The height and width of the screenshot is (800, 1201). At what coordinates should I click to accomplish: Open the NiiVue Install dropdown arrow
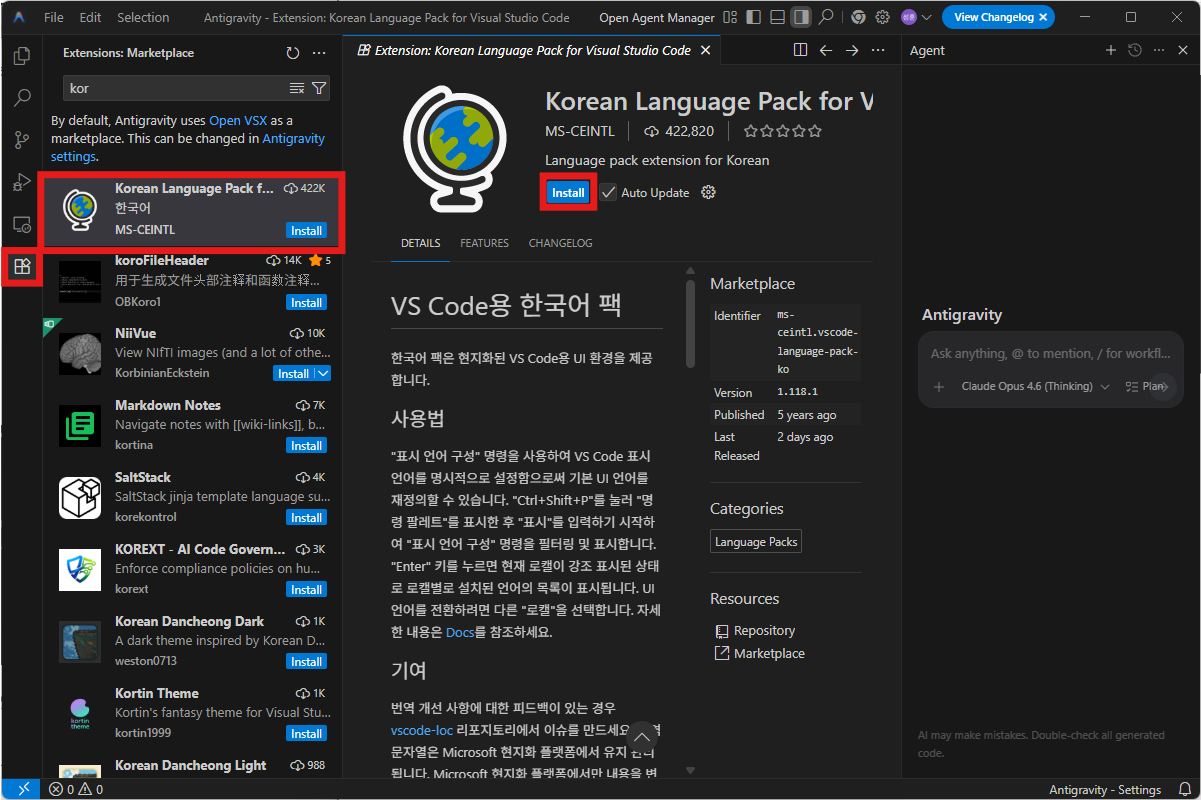(x=322, y=373)
